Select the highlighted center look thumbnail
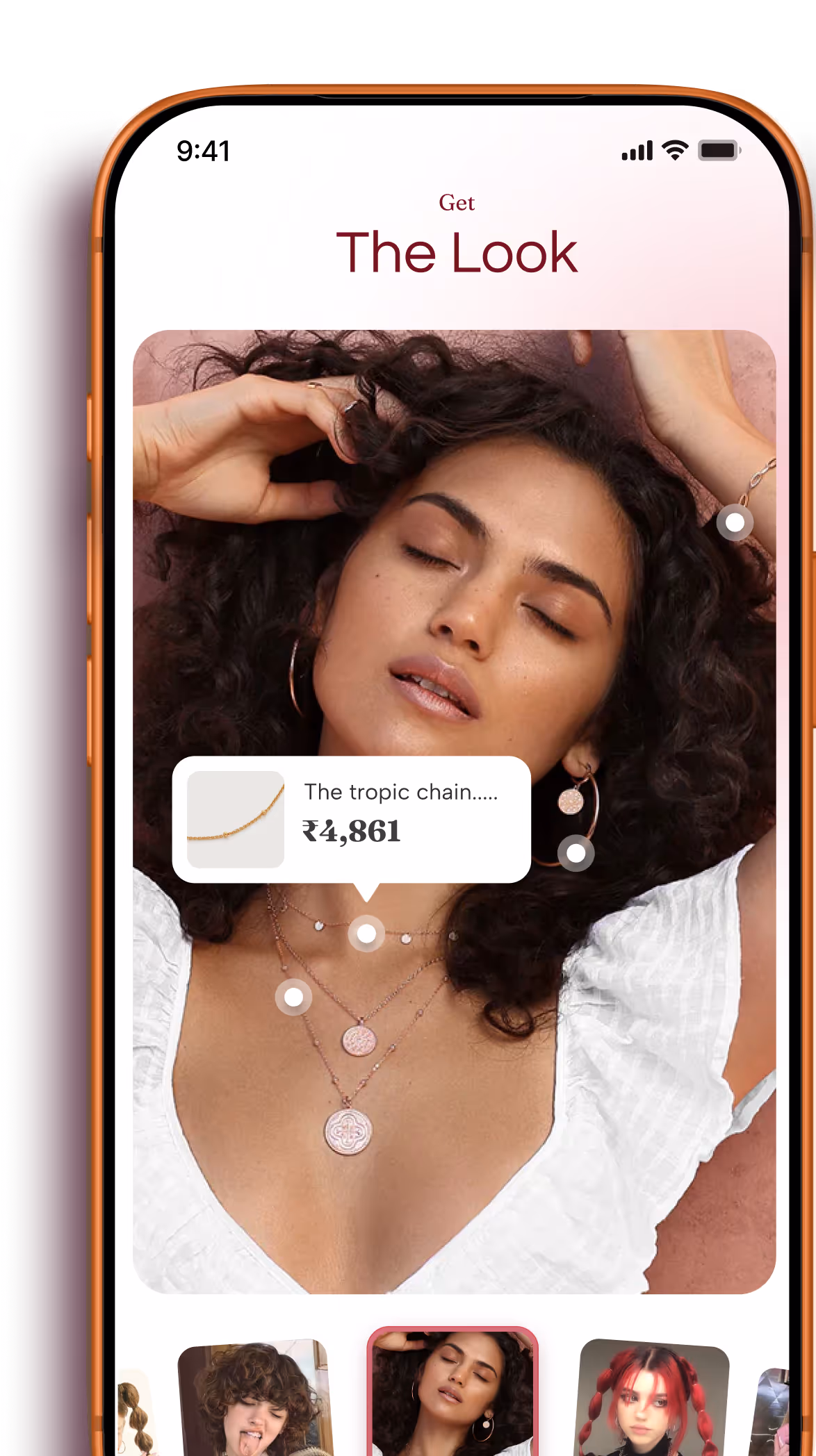816x1456 pixels. tap(452, 1391)
